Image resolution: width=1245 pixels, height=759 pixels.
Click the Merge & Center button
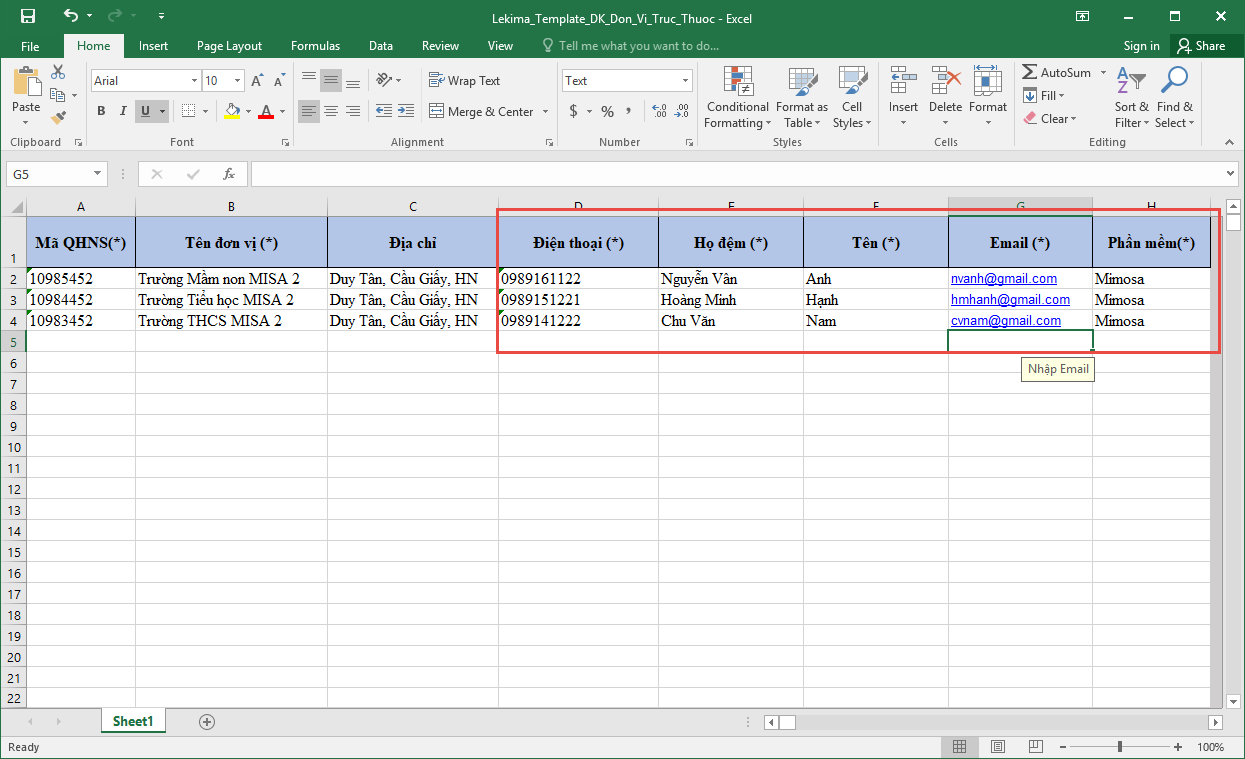click(481, 111)
